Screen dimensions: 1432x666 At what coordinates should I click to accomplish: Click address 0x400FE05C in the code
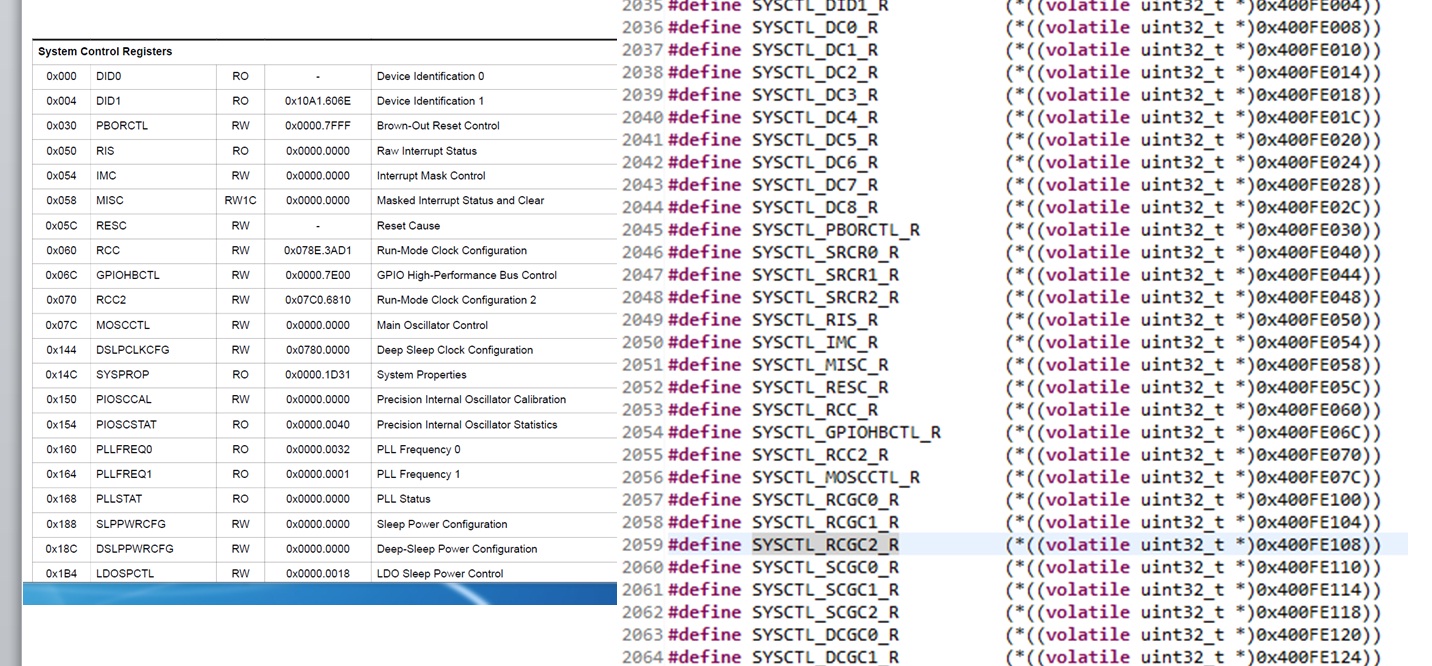tap(1309, 388)
